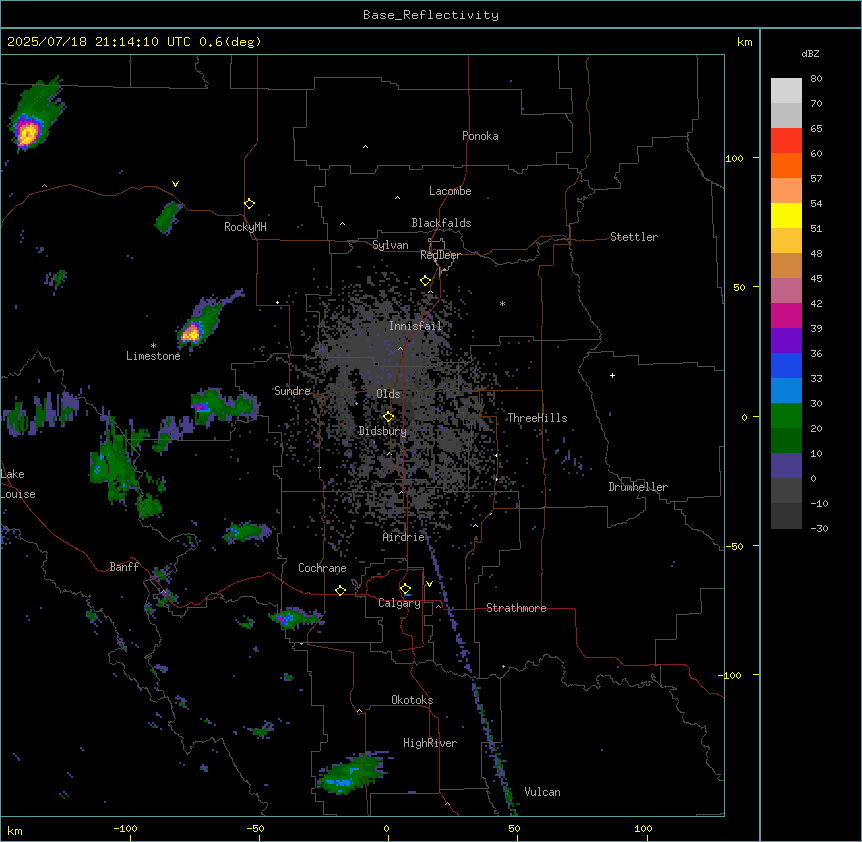Click the intense storm cell northeast of Limestone
The image size is (862, 842).
[x=191, y=332]
